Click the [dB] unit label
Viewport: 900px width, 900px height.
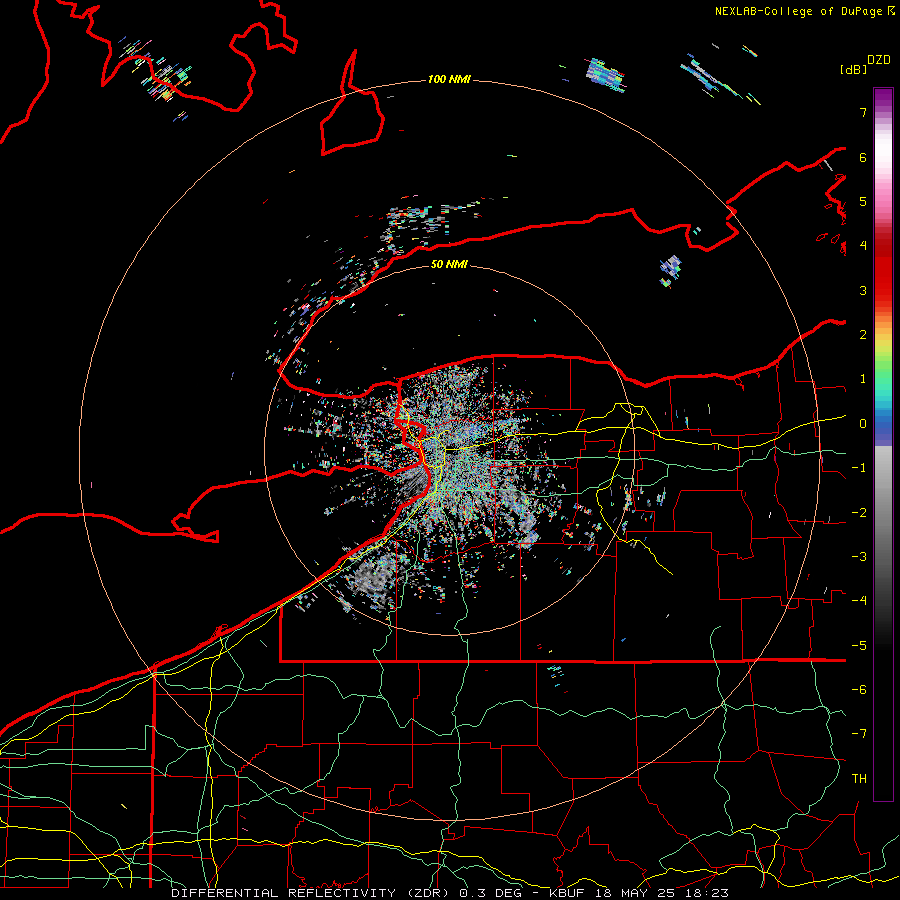click(x=854, y=69)
